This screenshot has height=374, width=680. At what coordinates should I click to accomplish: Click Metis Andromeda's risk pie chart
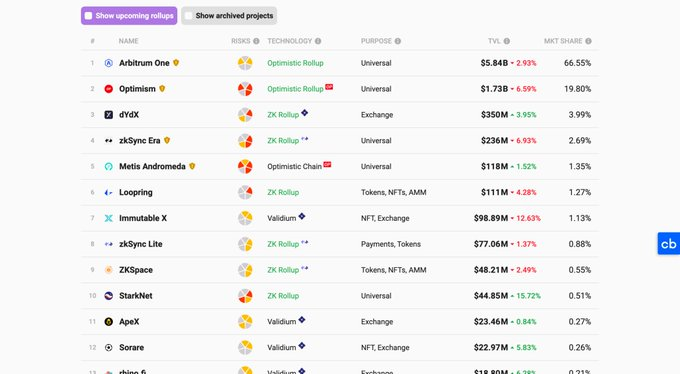pos(245,167)
